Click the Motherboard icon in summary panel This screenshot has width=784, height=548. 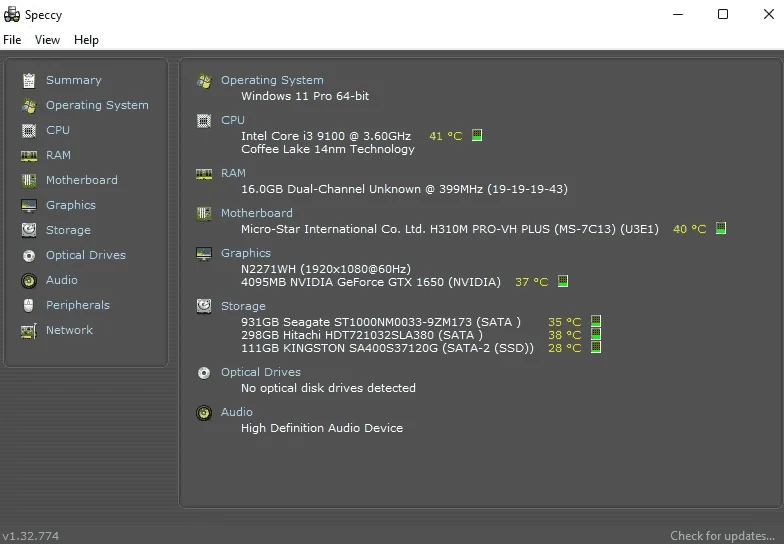pyautogui.click(x=204, y=214)
